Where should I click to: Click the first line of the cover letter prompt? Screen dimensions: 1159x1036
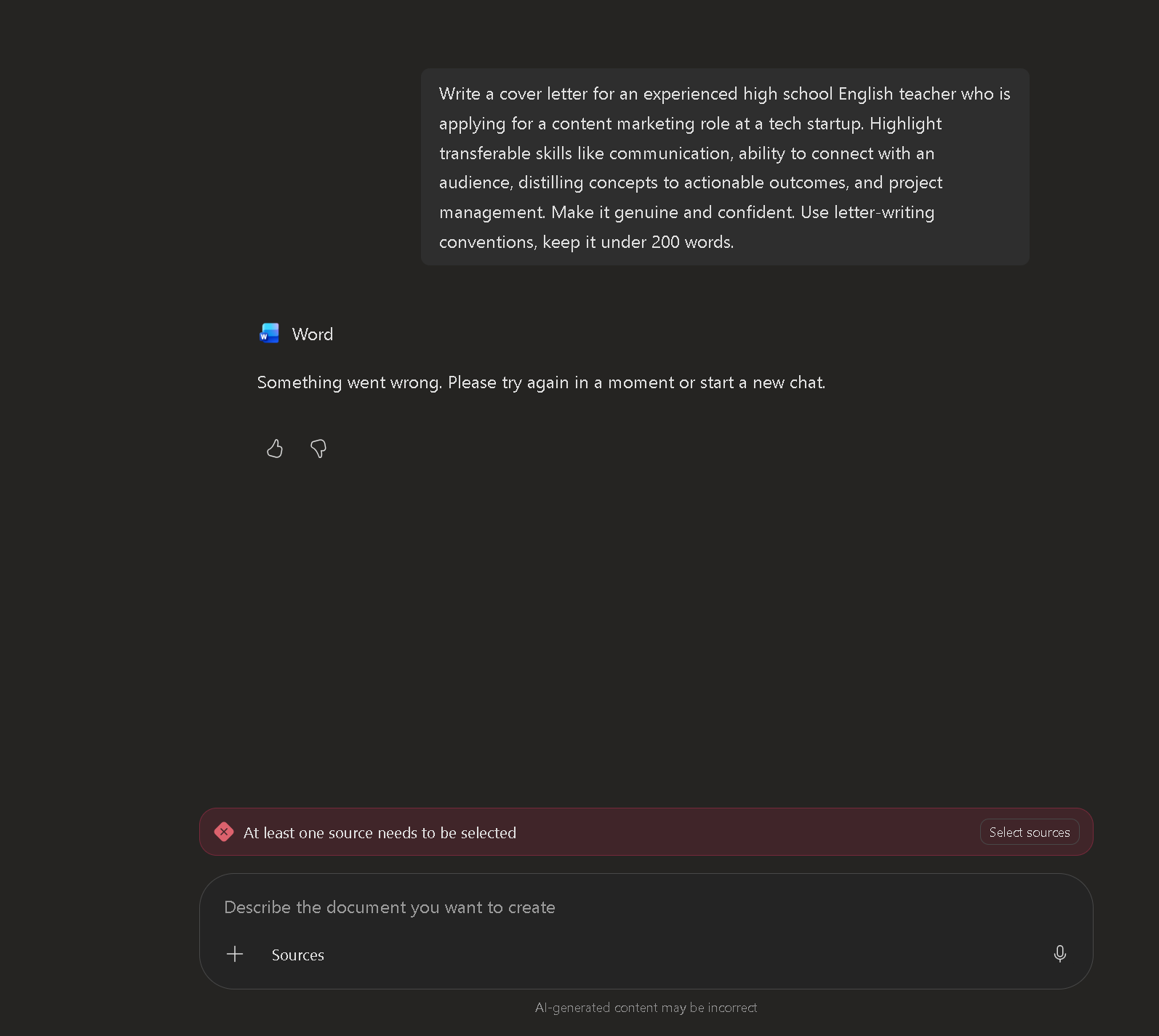[x=725, y=94]
